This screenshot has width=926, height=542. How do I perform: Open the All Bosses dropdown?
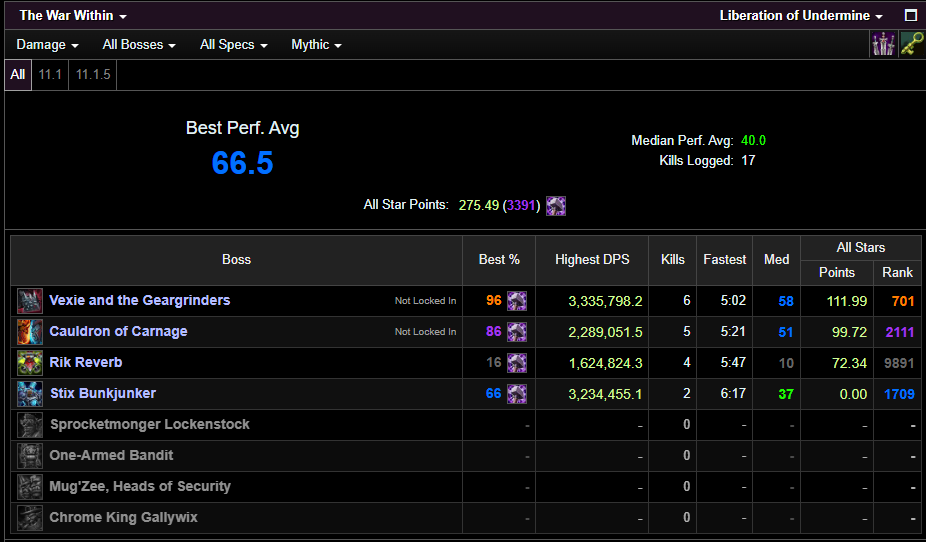point(139,45)
